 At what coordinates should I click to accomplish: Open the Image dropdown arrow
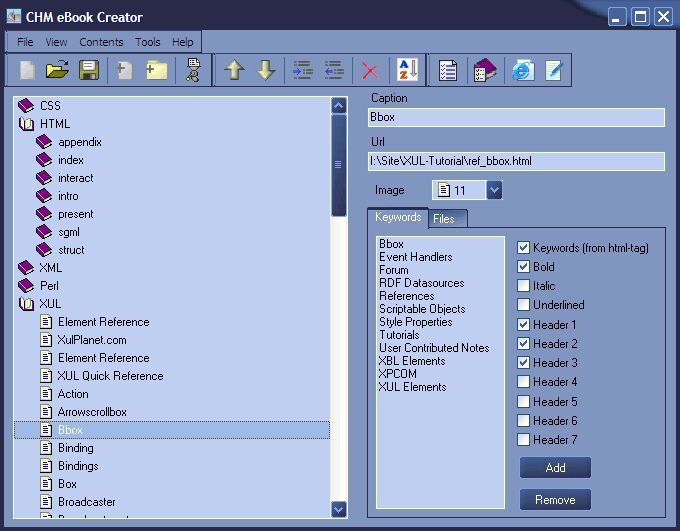[x=494, y=190]
